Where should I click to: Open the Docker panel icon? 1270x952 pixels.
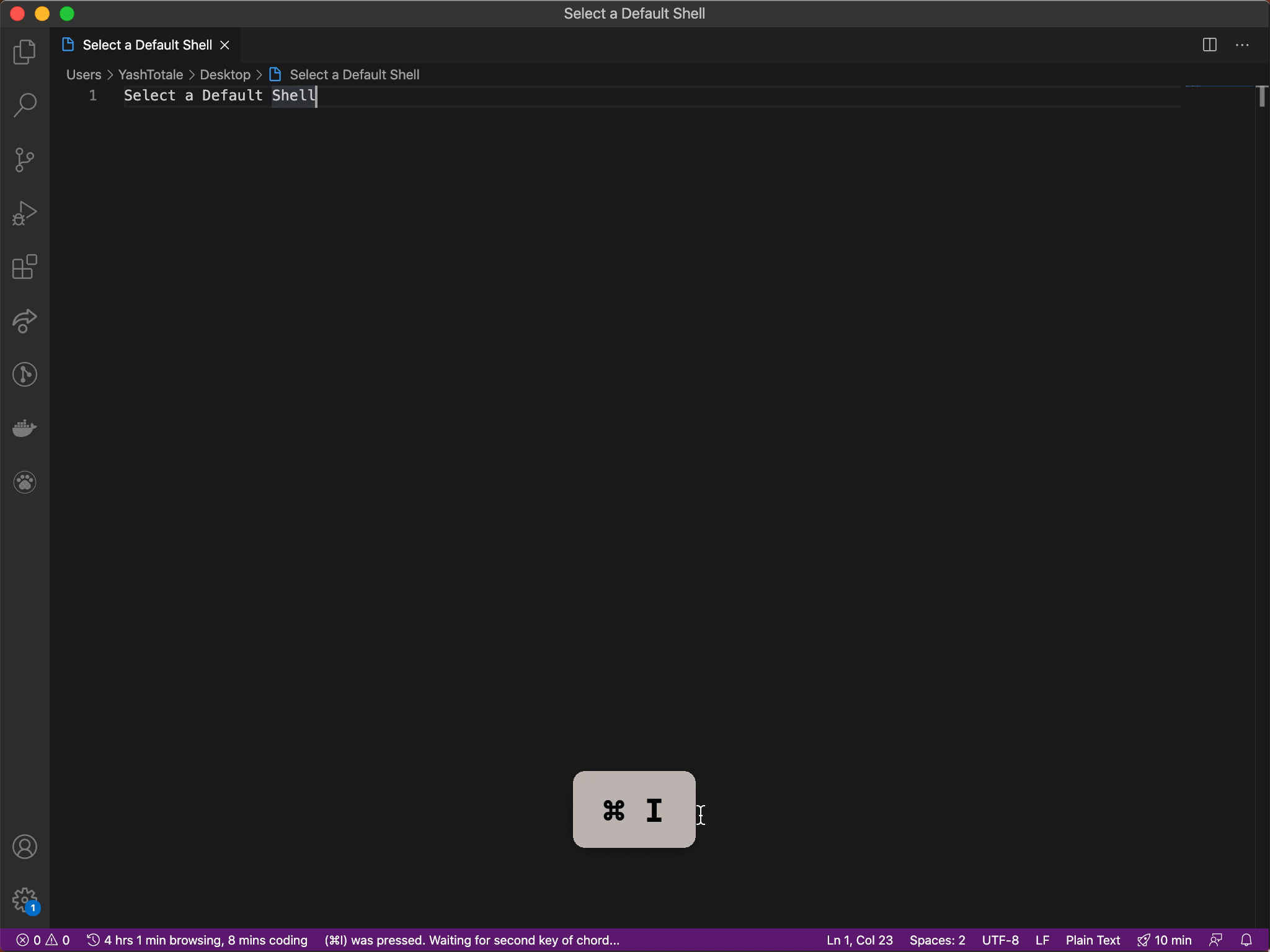click(24, 428)
